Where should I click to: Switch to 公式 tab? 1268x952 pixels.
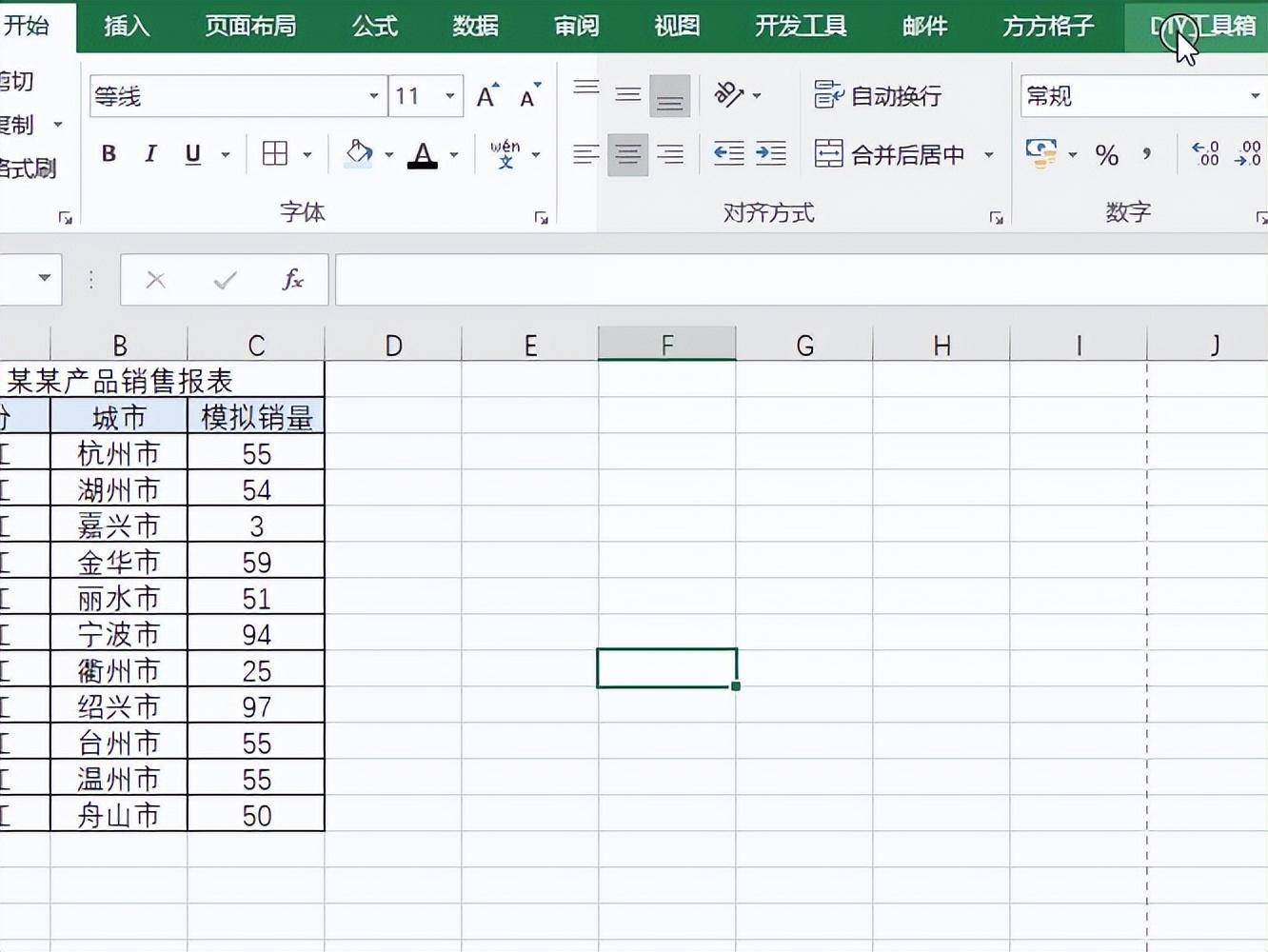[x=375, y=26]
